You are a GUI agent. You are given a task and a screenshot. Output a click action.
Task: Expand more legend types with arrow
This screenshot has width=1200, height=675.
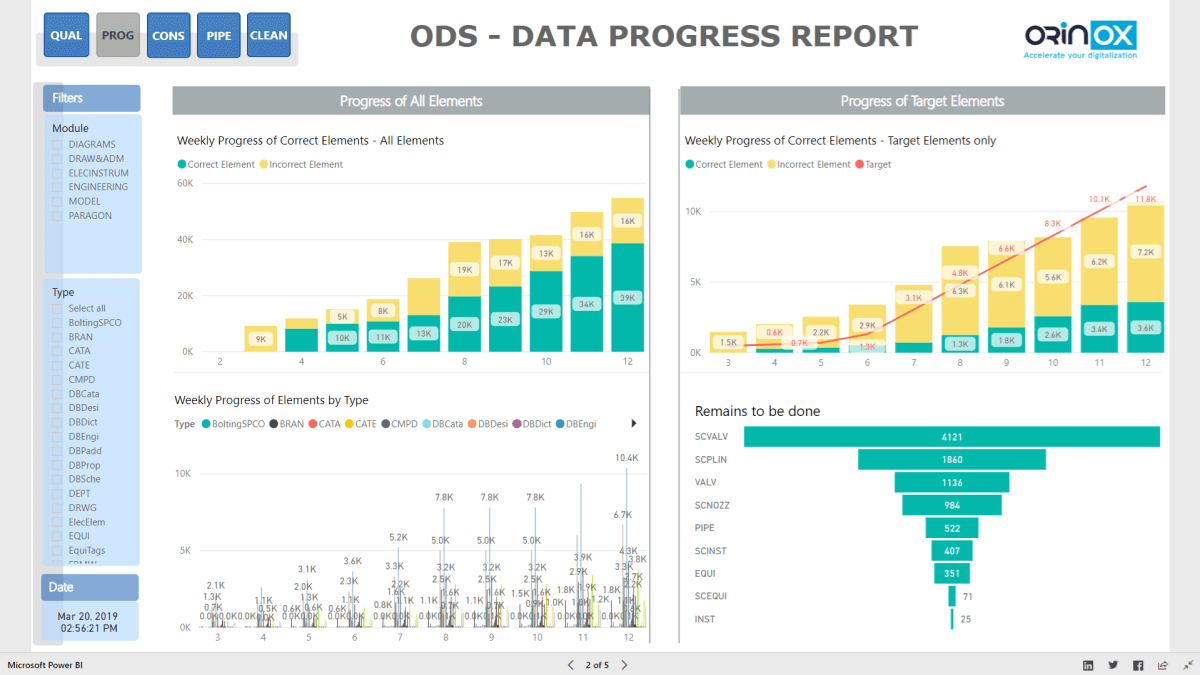click(634, 424)
